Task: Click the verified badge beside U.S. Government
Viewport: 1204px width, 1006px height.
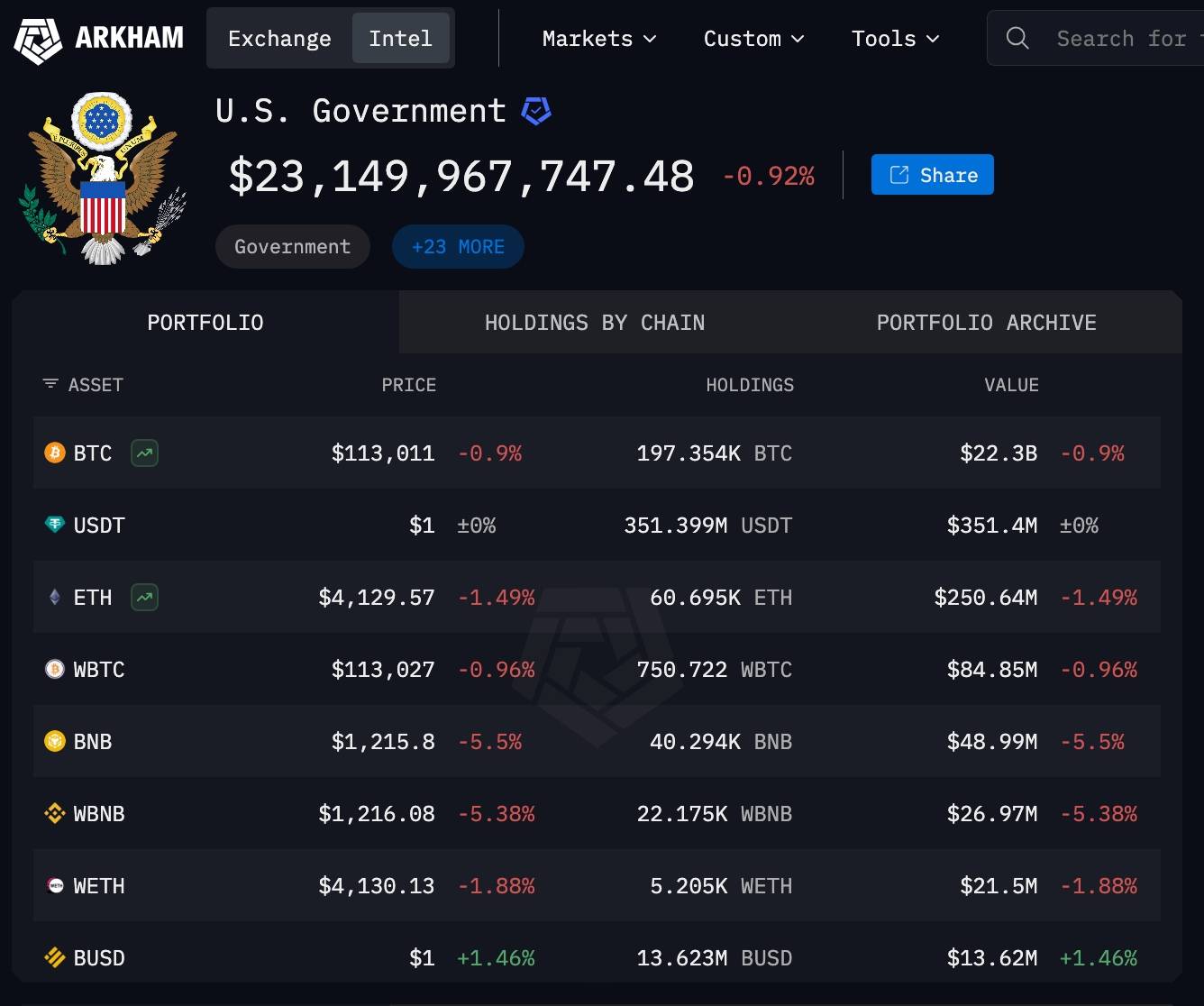Action: click(x=536, y=112)
